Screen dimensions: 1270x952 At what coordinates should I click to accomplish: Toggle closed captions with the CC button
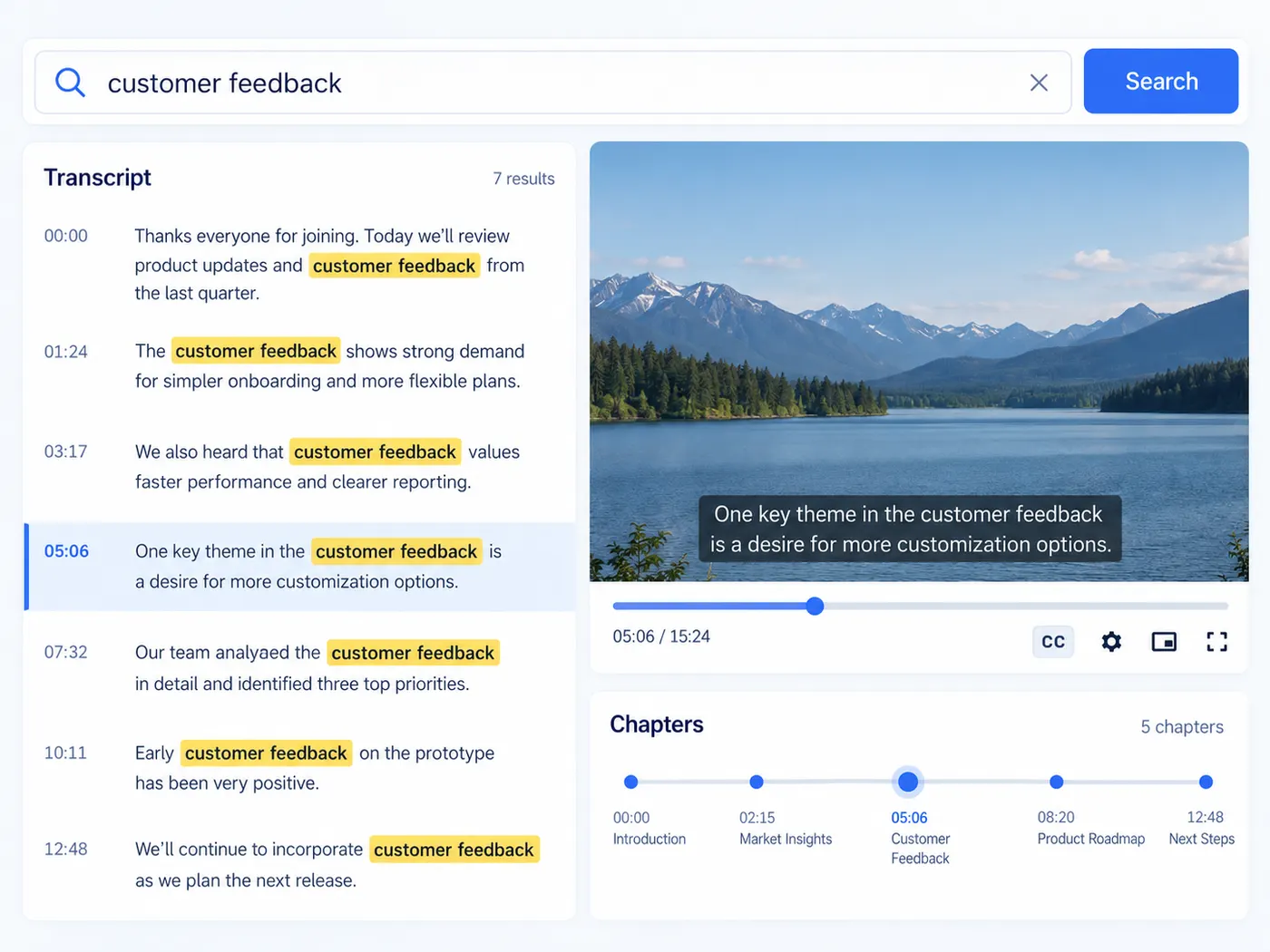(x=1053, y=642)
